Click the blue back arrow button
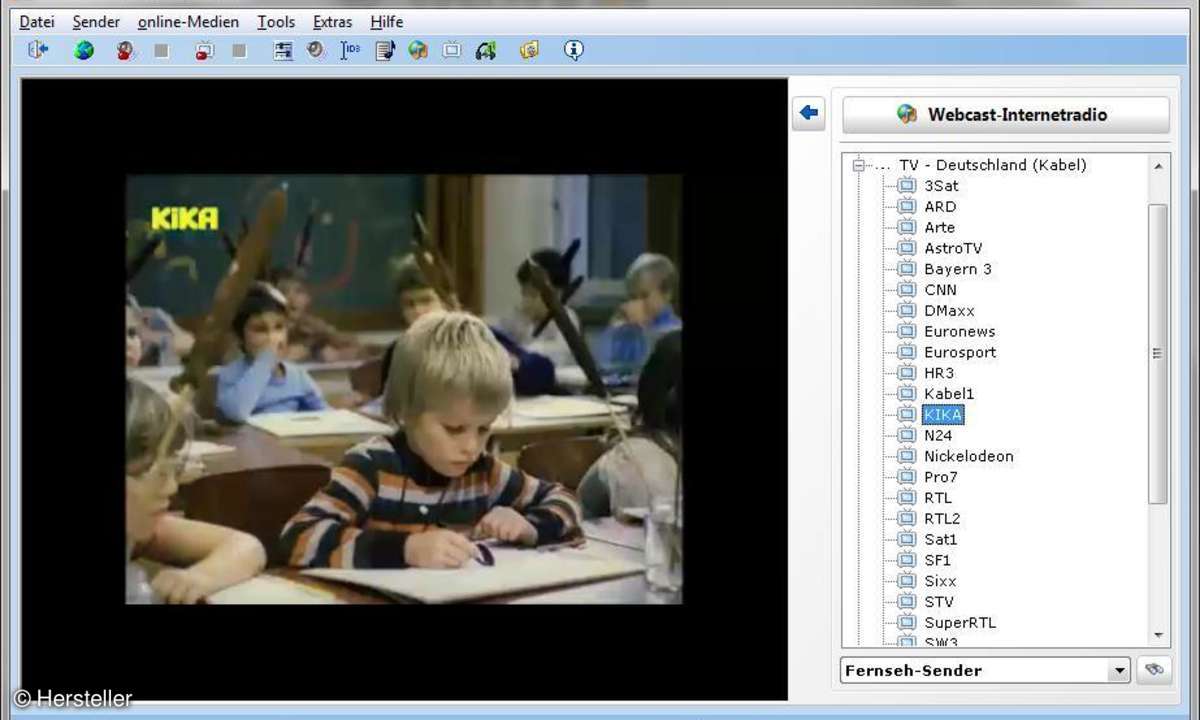1200x720 pixels. (809, 113)
